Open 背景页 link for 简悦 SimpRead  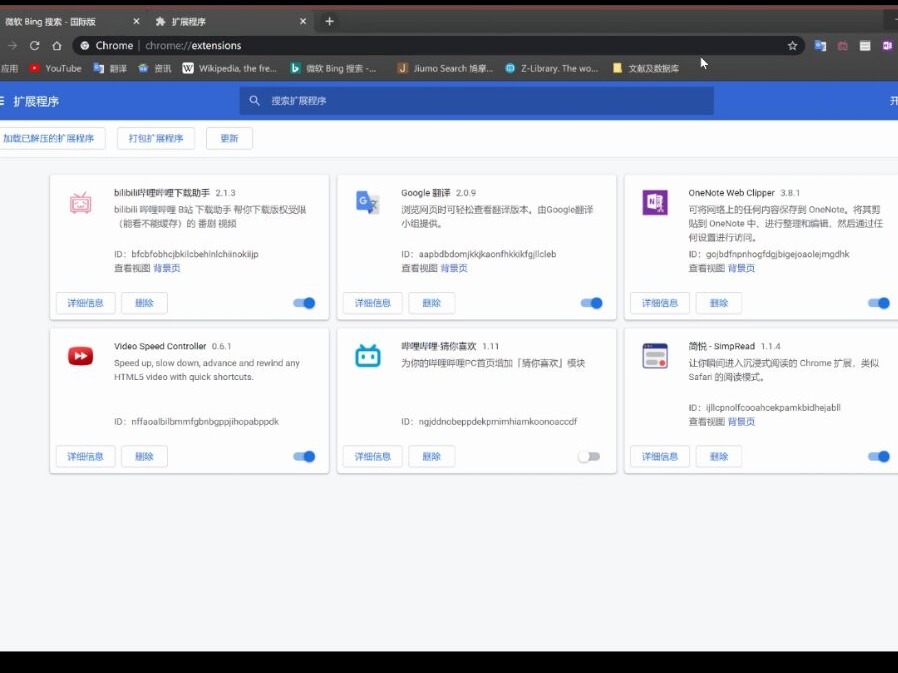[x=741, y=422]
